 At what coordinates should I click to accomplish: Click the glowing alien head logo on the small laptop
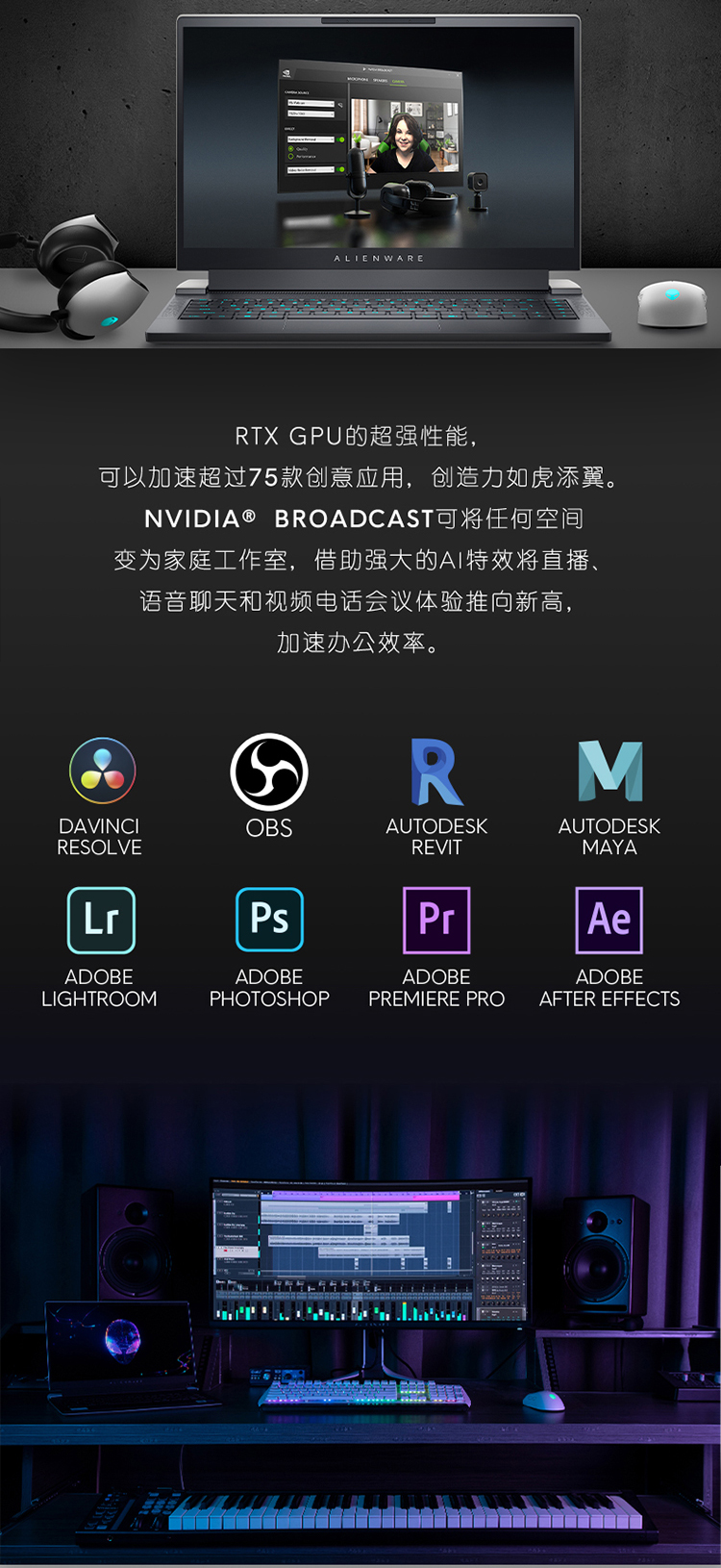click(x=123, y=1339)
